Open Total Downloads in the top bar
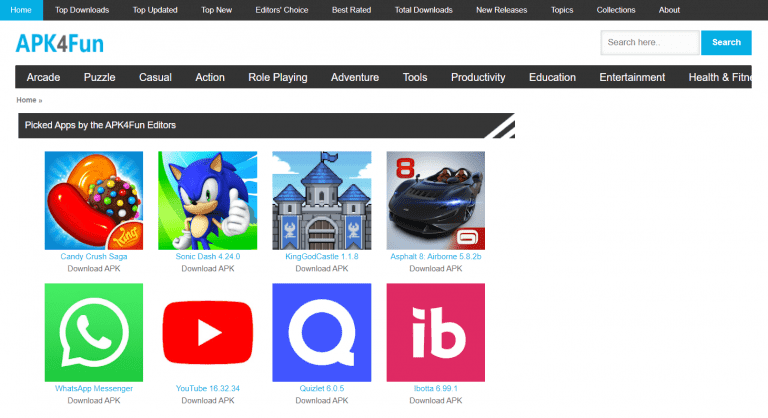The image size is (768, 418). click(x=424, y=10)
